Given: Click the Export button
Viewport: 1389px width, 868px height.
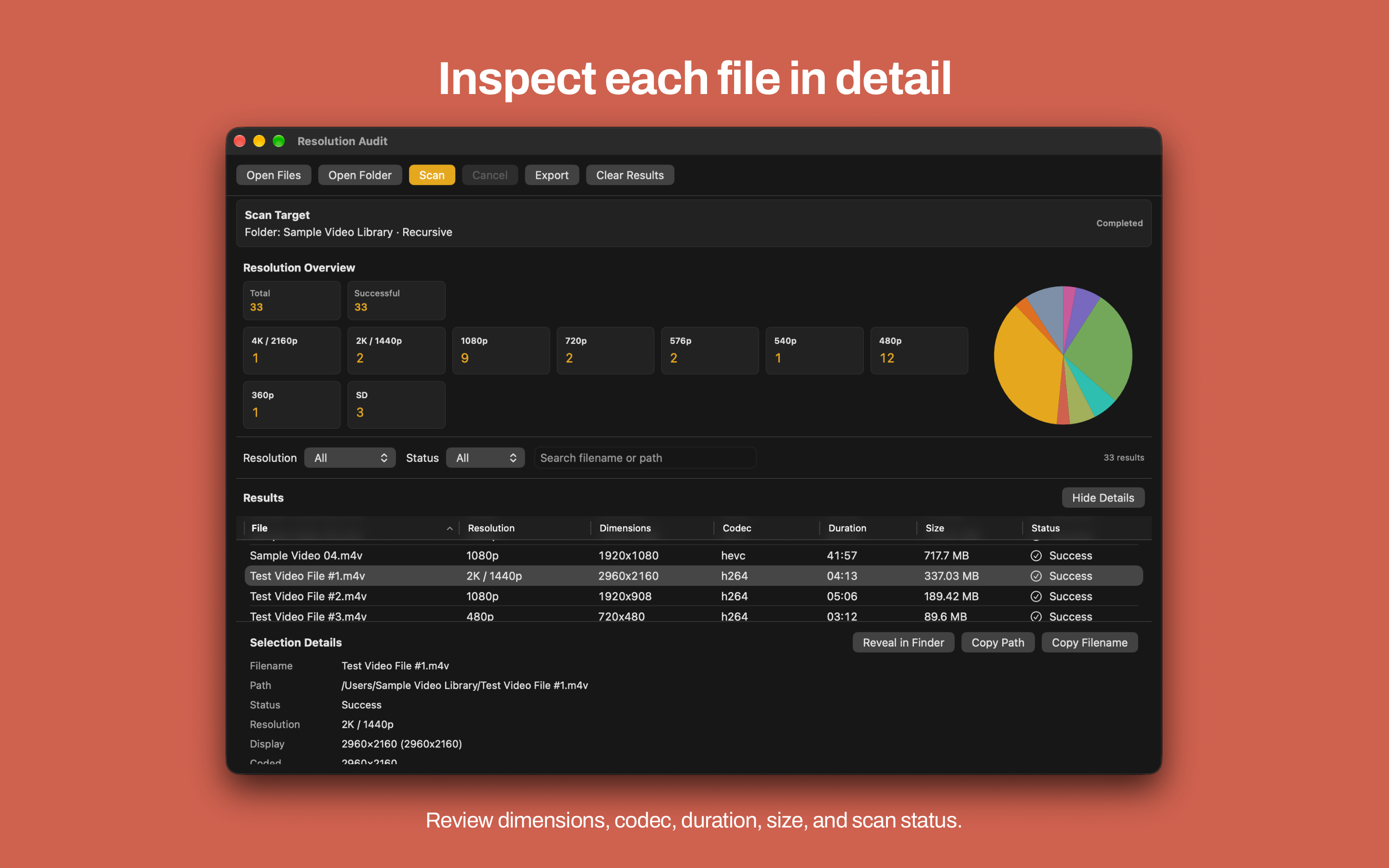Looking at the screenshot, I should (552, 175).
